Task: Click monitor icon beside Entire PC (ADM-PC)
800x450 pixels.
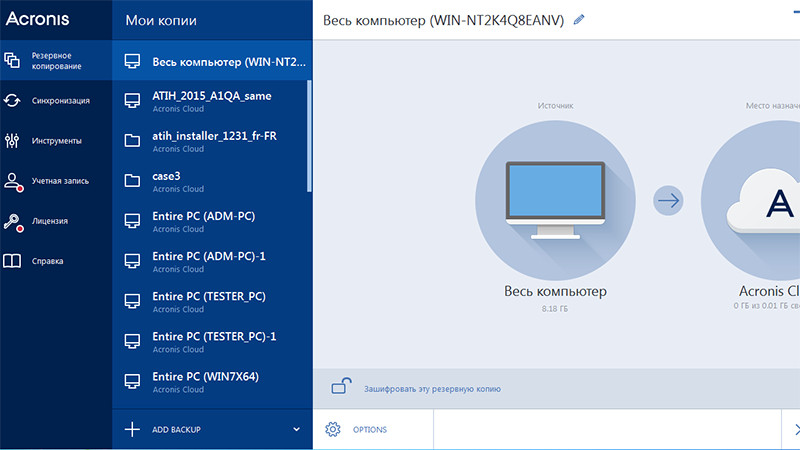Action: [132, 221]
